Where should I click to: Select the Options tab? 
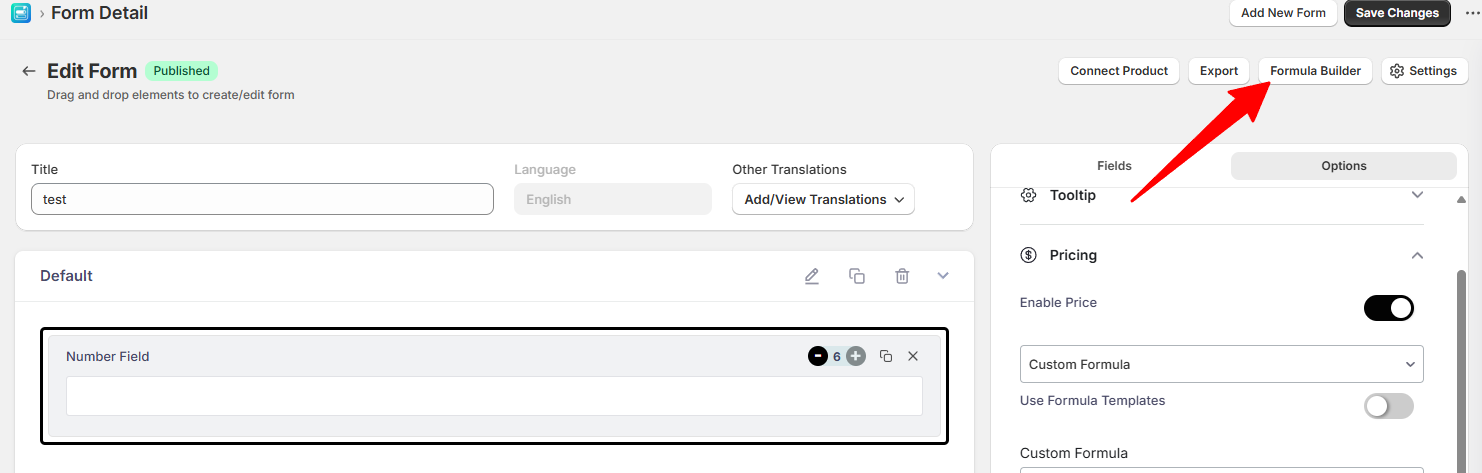pos(1343,166)
